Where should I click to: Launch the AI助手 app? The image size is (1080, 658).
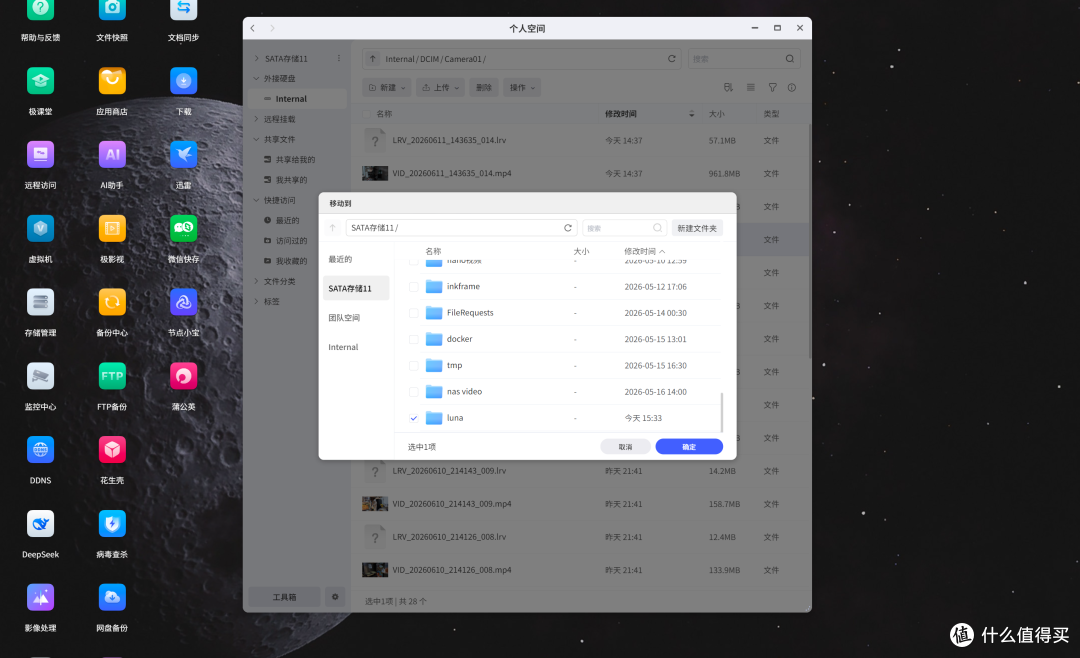112,155
